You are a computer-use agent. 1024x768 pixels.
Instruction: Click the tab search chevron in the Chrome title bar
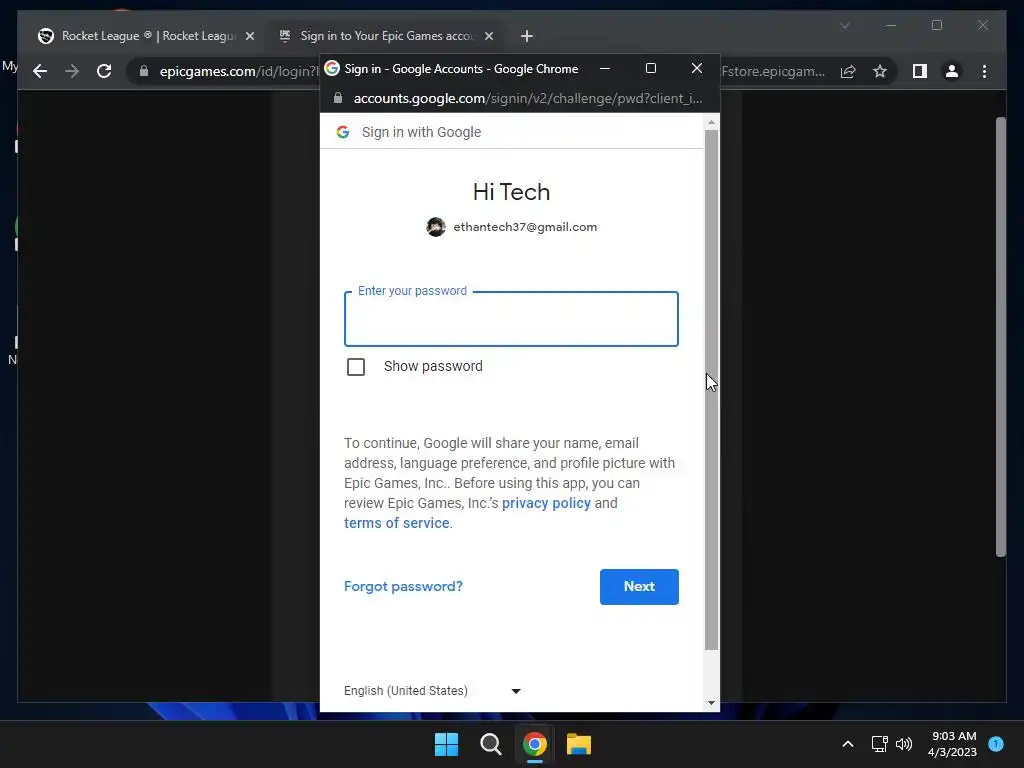(x=844, y=25)
